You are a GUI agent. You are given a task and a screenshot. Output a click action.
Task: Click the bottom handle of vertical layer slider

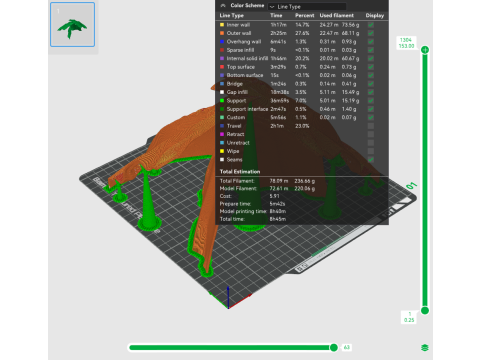click(x=425, y=311)
